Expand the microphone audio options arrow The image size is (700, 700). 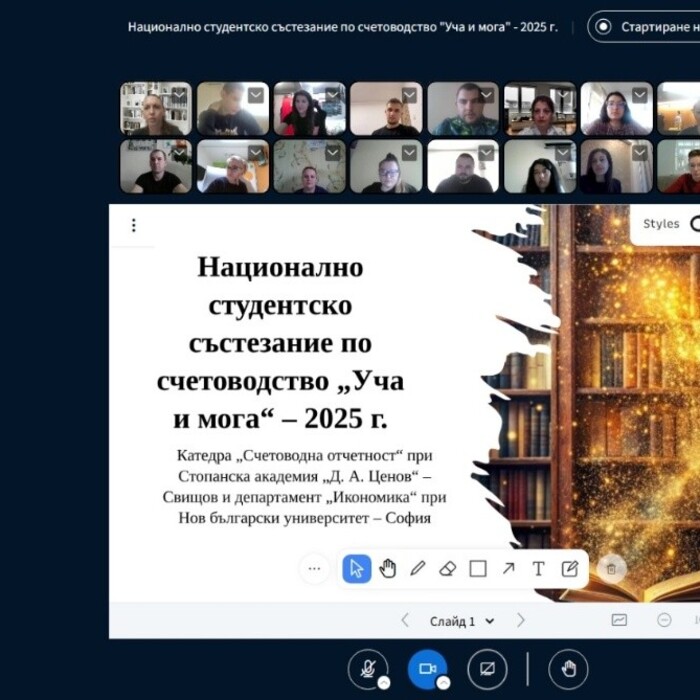pos(382,682)
